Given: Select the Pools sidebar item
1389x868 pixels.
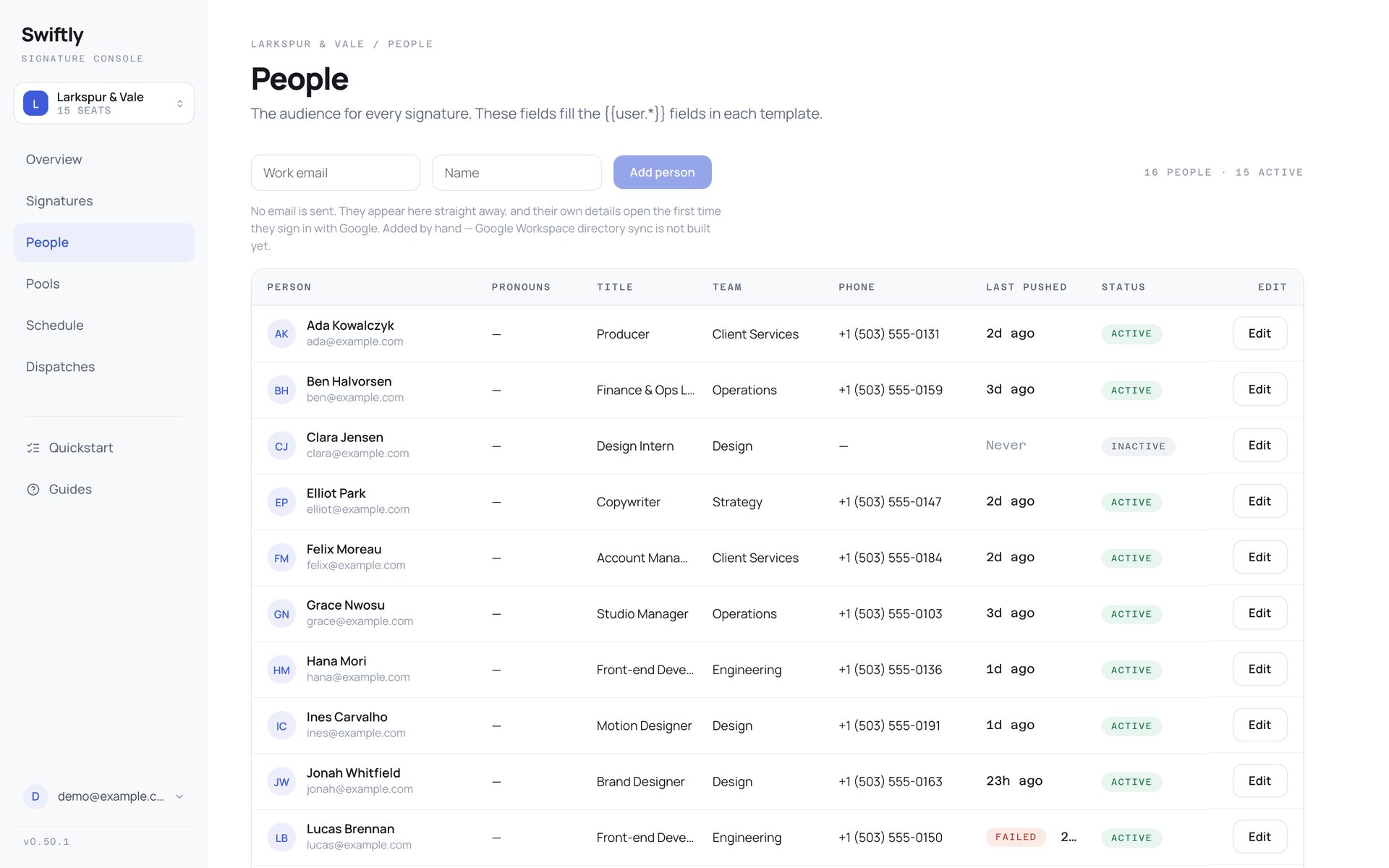Looking at the screenshot, I should pyautogui.click(x=104, y=284).
